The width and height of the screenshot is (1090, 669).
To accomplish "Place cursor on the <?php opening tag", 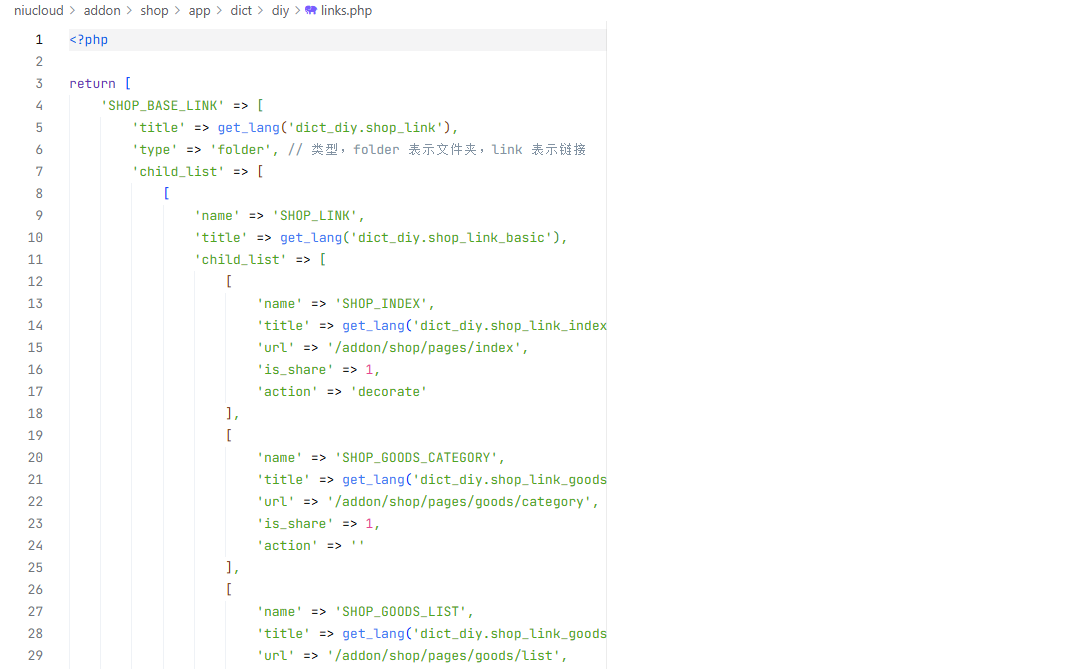I will click(x=89, y=40).
